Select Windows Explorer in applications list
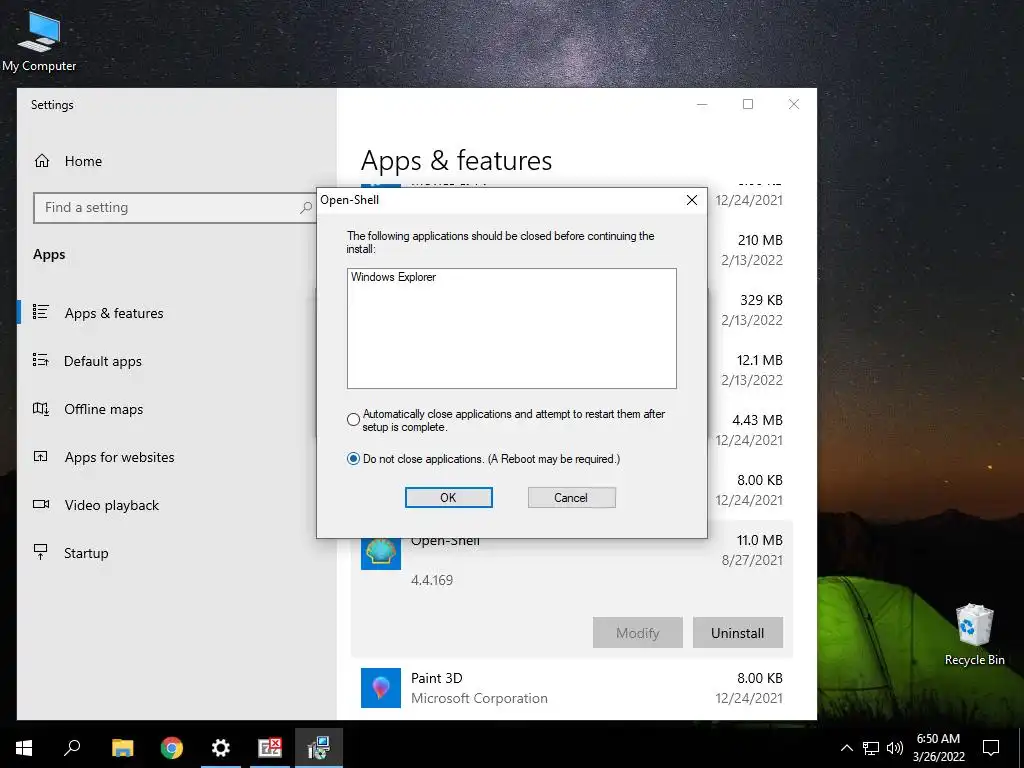Viewport: 1024px width, 768px height. coord(393,277)
